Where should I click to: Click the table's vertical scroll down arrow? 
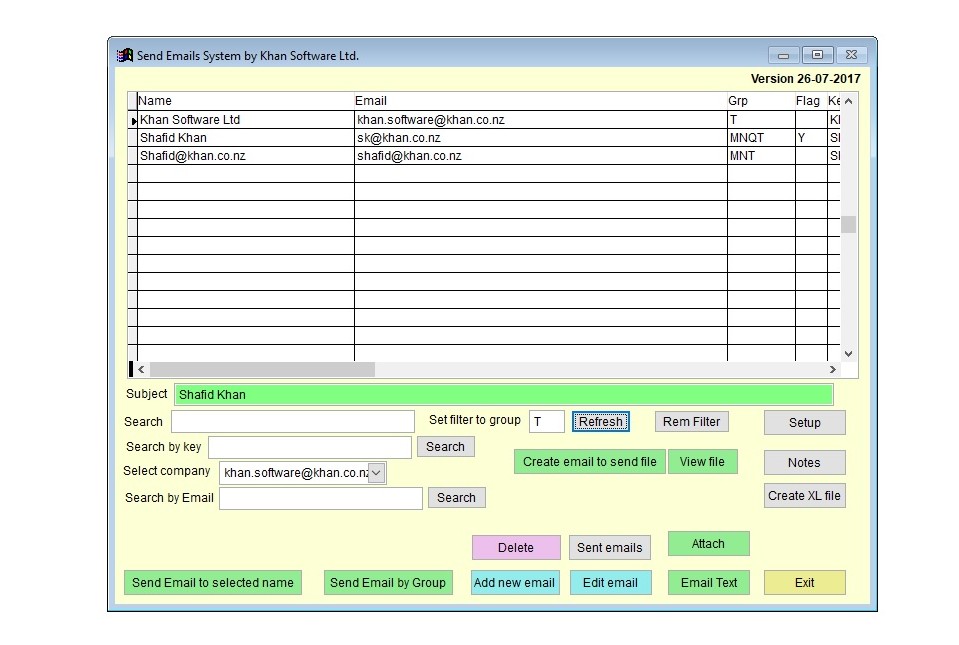click(848, 353)
